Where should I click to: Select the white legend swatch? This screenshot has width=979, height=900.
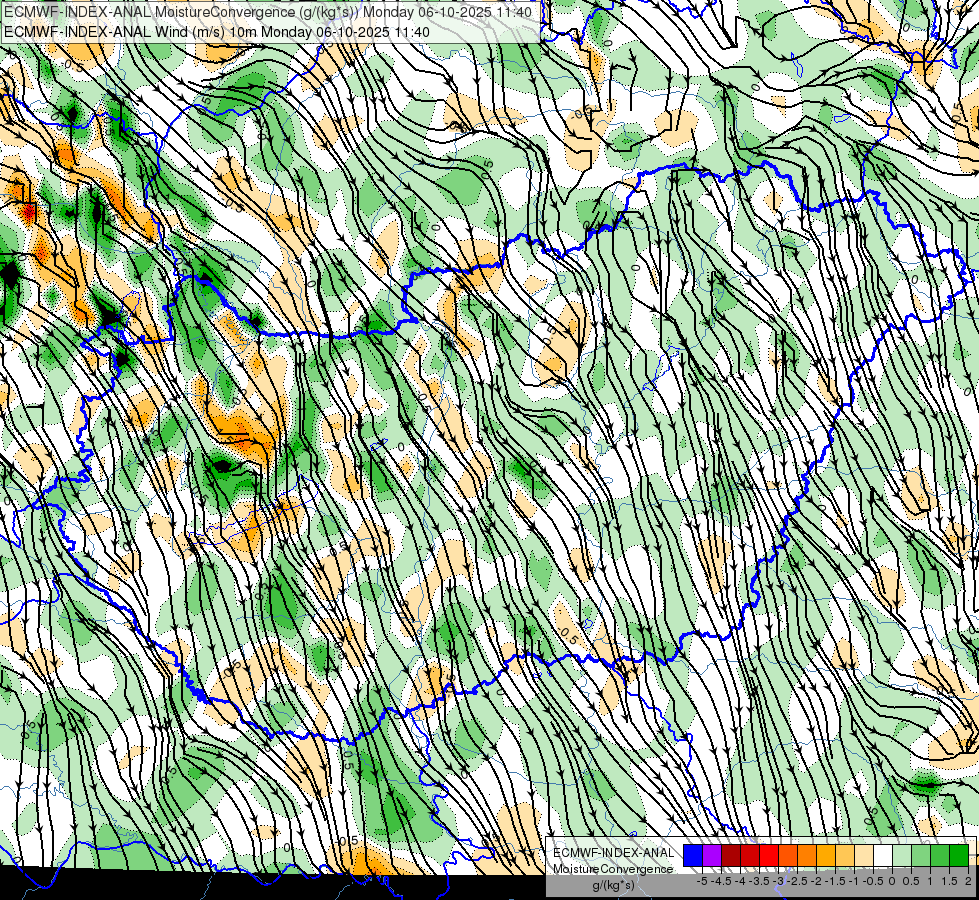pos(882,856)
